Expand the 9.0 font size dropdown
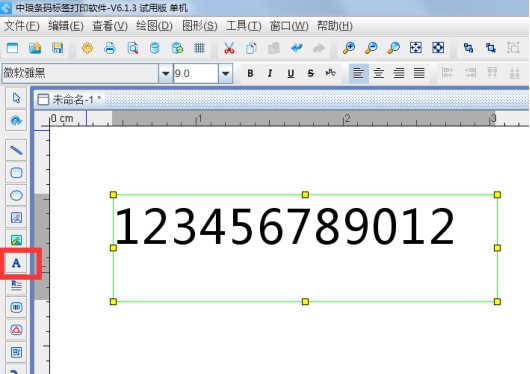 pos(225,73)
